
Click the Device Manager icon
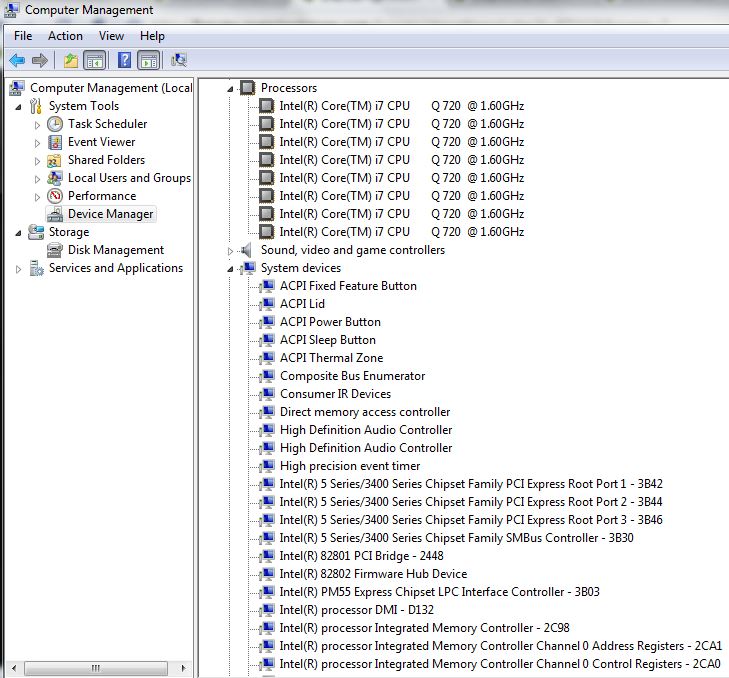click(x=55, y=214)
